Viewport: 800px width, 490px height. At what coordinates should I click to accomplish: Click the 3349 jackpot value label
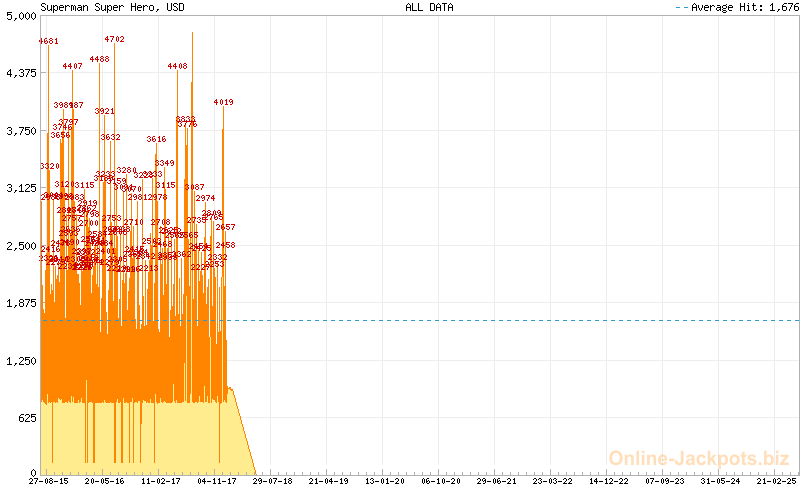point(165,163)
